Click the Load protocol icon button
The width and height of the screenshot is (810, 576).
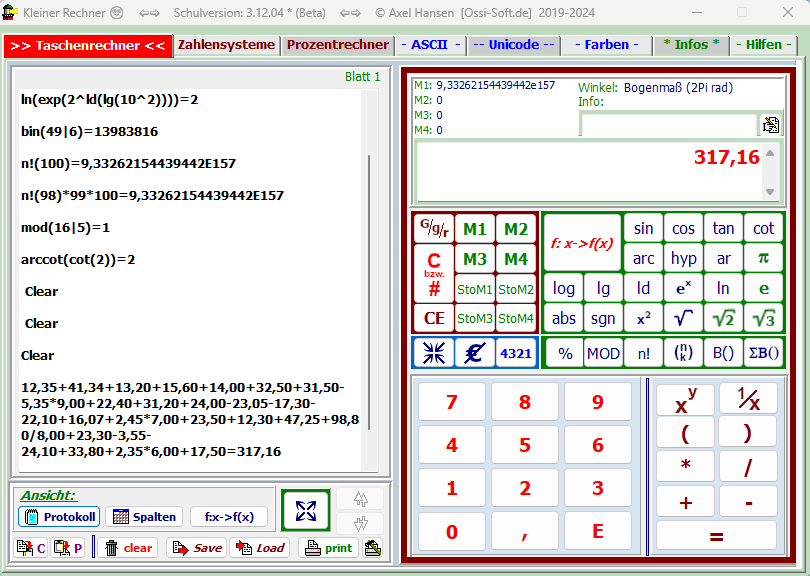260,547
